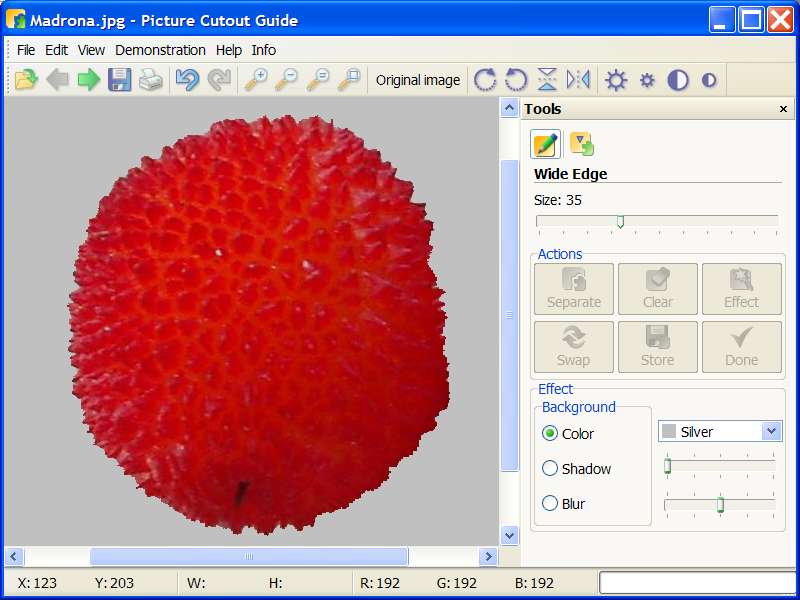Click the 'R: 192' status bar value
The width and height of the screenshot is (800, 600).
click(380, 583)
